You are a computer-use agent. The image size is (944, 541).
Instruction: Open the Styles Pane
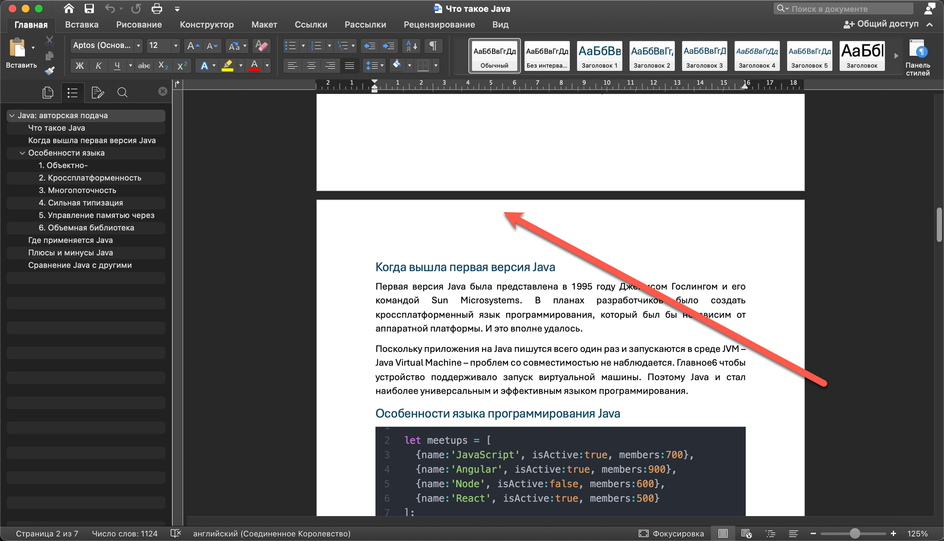point(918,58)
